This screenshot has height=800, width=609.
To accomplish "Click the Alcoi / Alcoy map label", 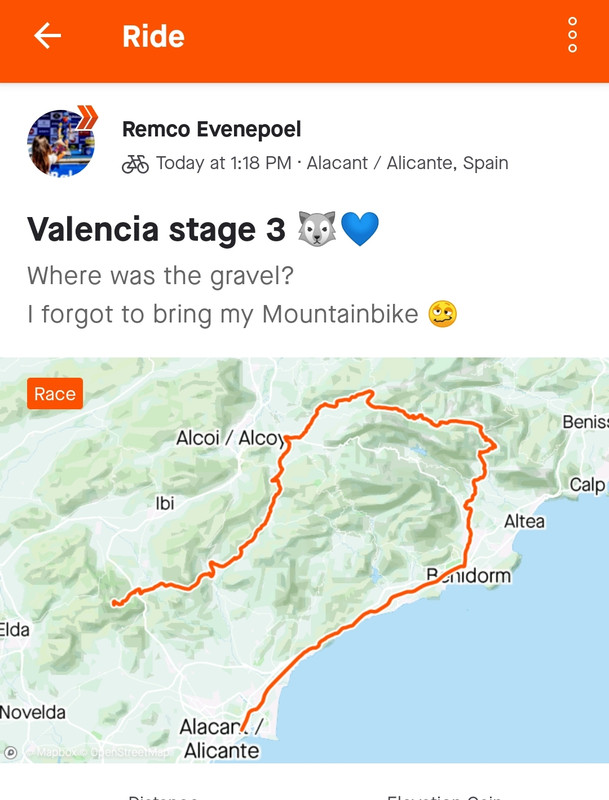I will click(230, 438).
